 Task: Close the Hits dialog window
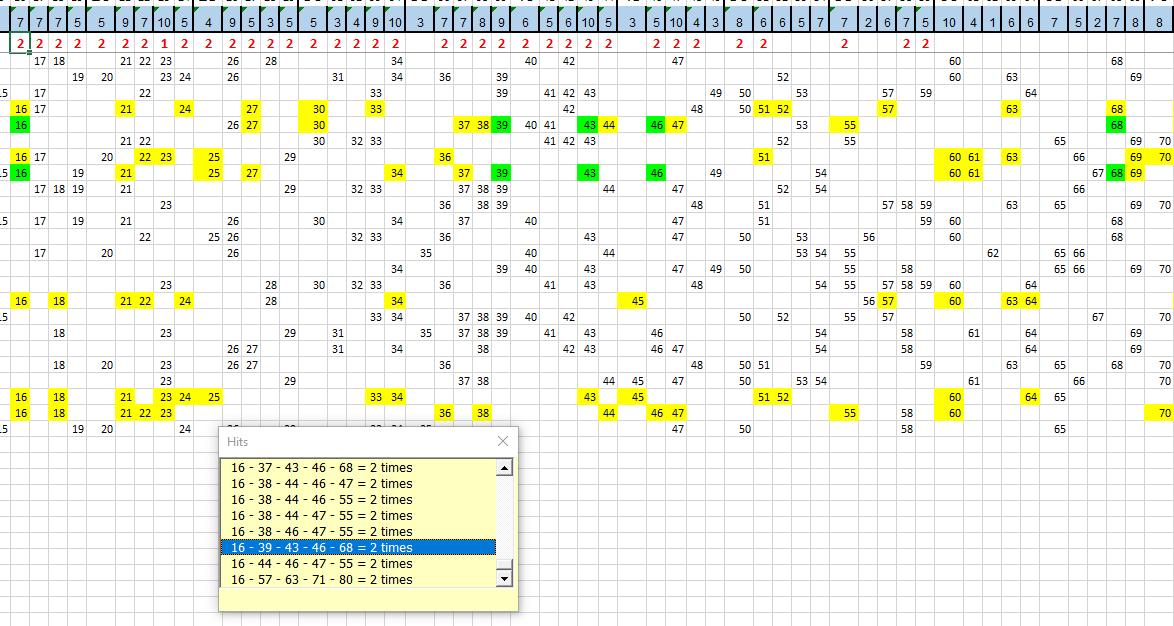click(502, 441)
